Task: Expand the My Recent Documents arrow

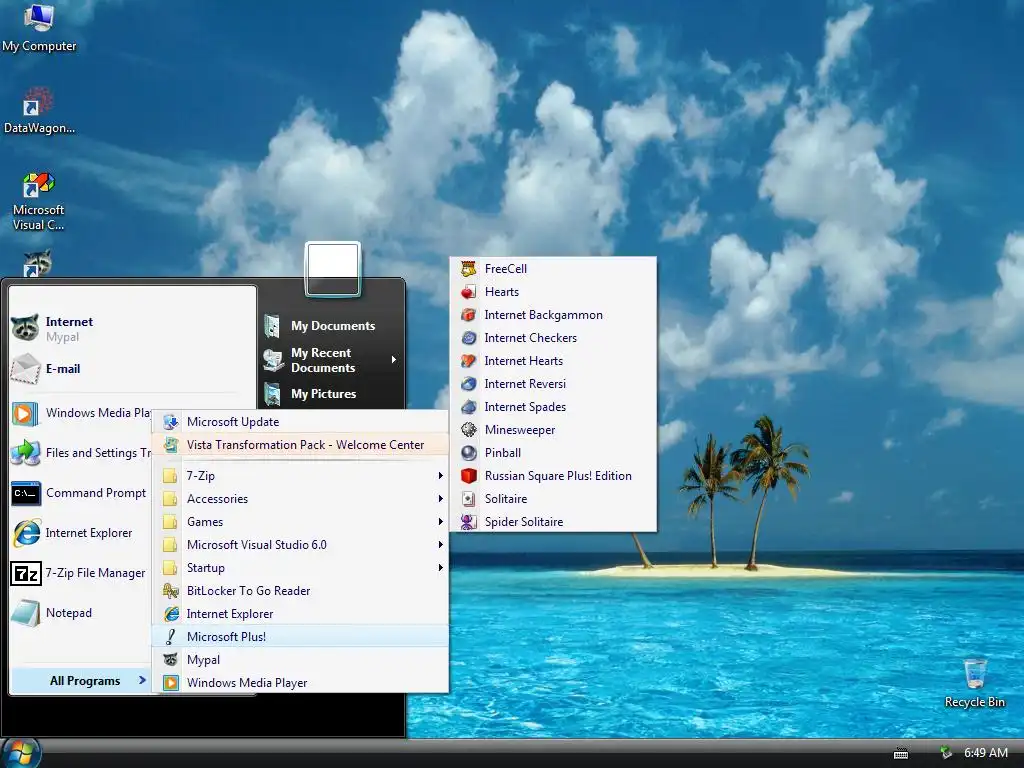Action: [x=394, y=360]
